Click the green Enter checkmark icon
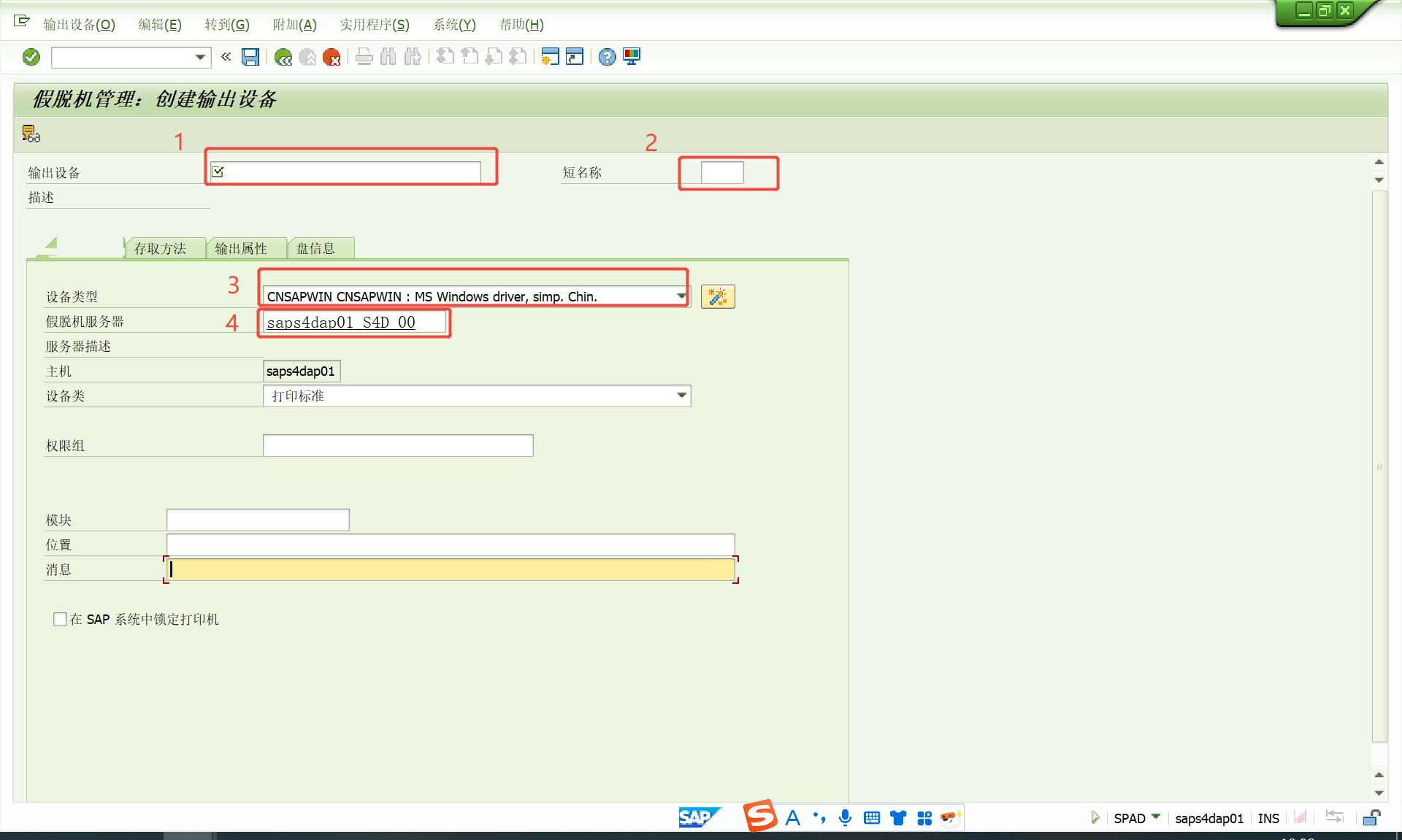Viewport: 1402px width, 840px height. coord(31,57)
